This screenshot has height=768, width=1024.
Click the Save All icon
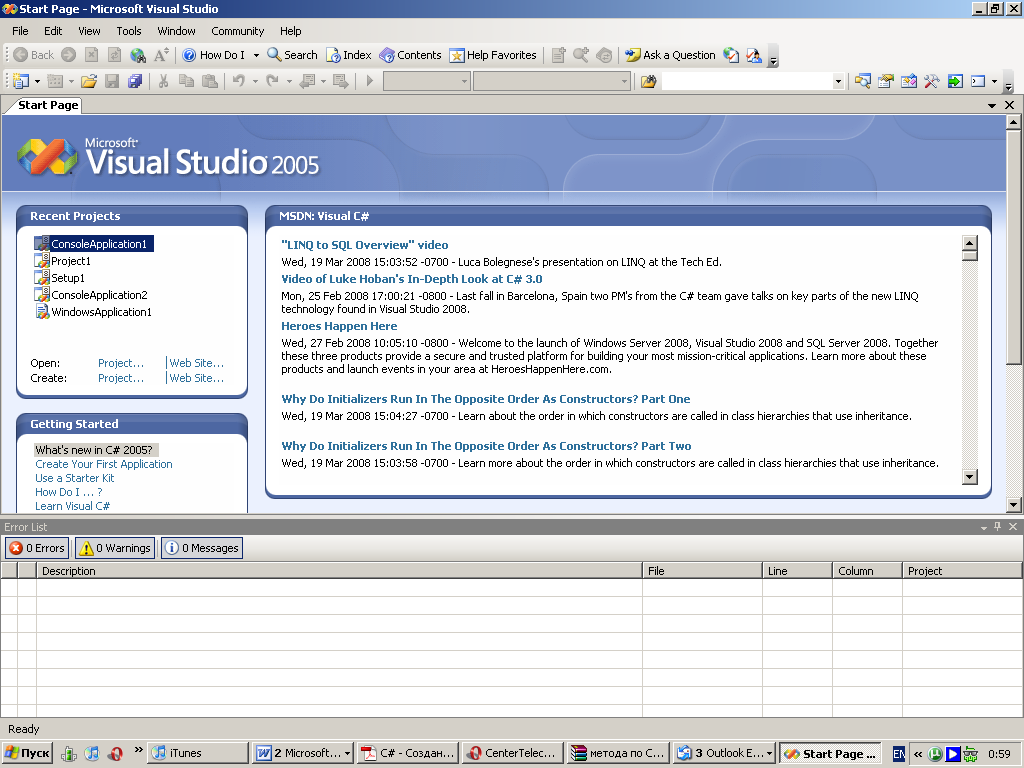coord(135,81)
